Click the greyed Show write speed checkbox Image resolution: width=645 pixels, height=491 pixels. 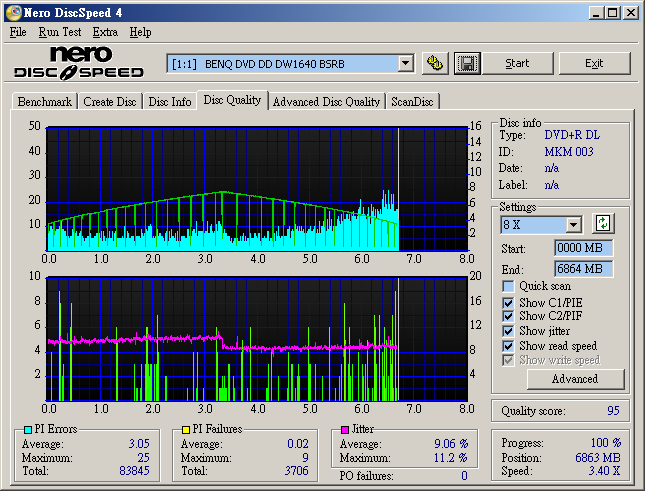tap(508, 360)
